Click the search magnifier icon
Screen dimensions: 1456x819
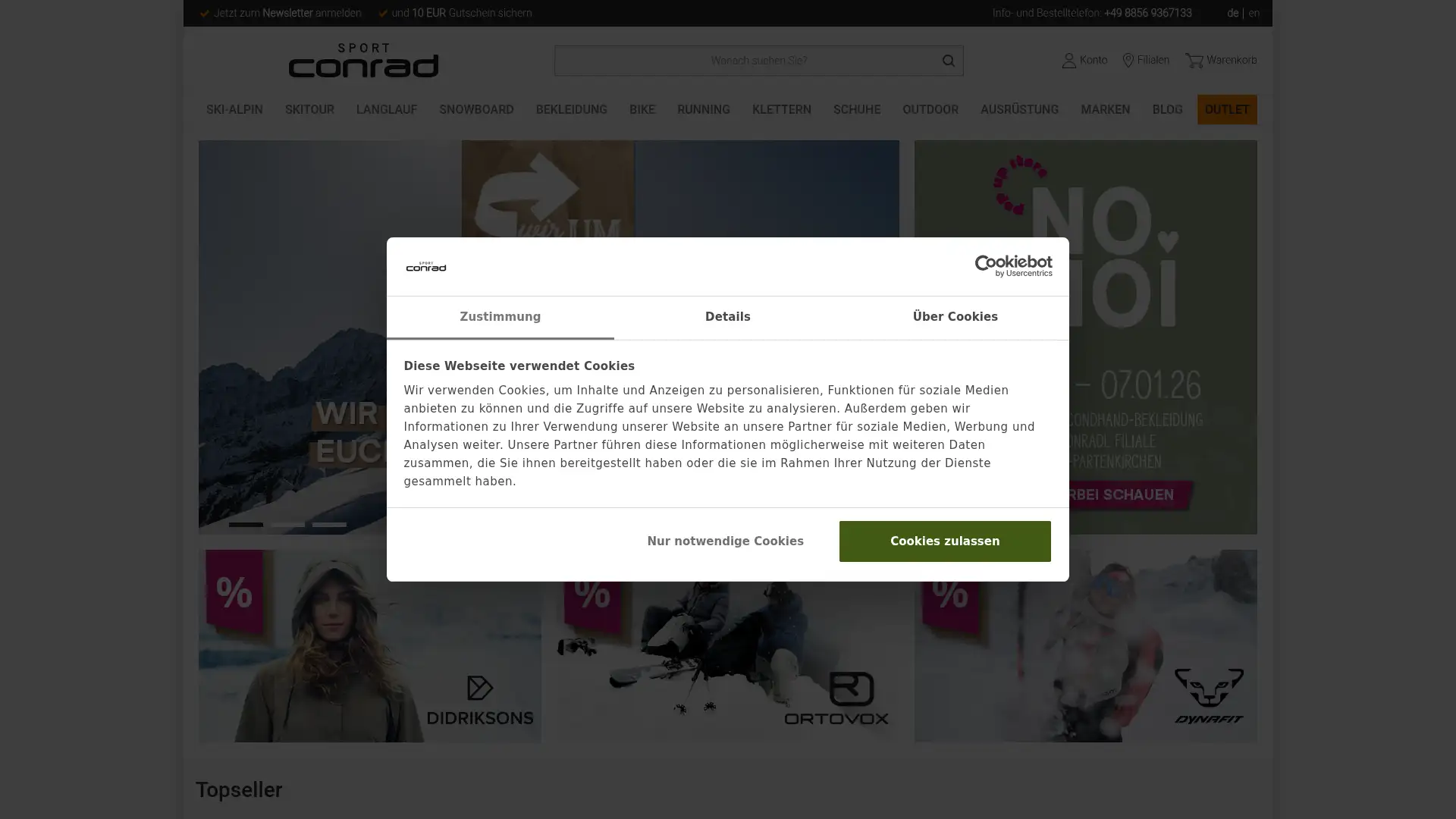pyautogui.click(x=948, y=61)
